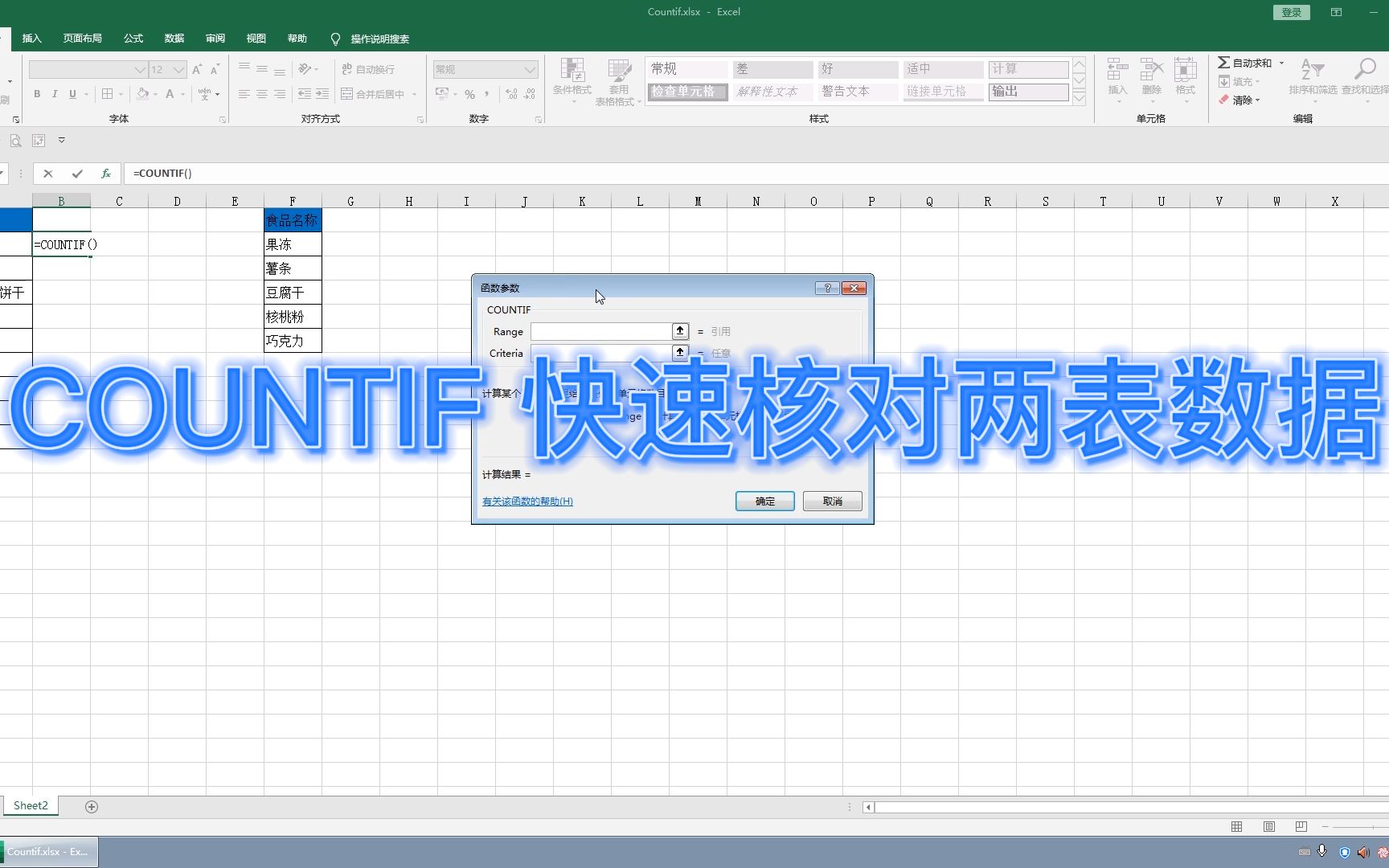This screenshot has width=1389, height=868.
Task: Click the decrease decimal places icon
Action: pyautogui.click(x=530, y=94)
